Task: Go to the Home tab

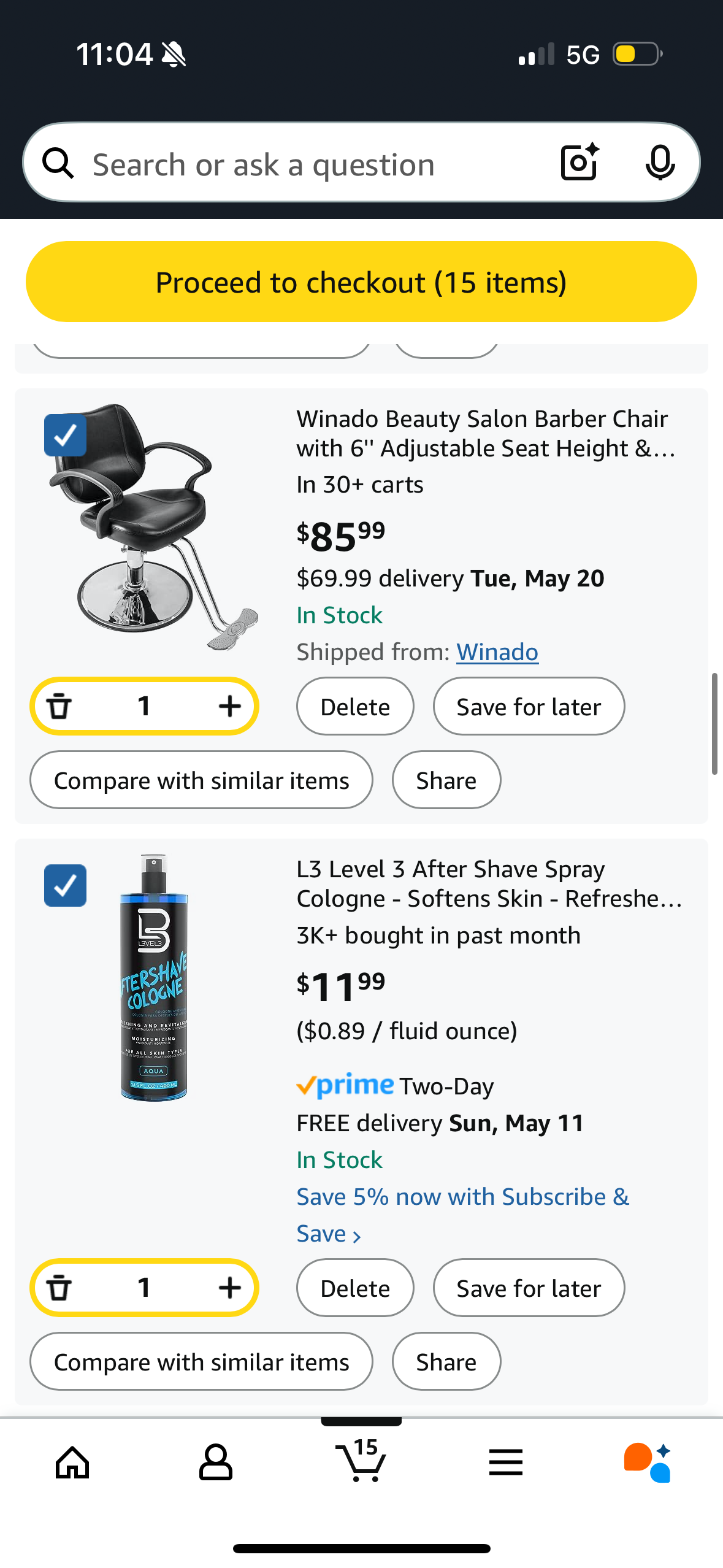Action: pyautogui.click(x=72, y=1462)
